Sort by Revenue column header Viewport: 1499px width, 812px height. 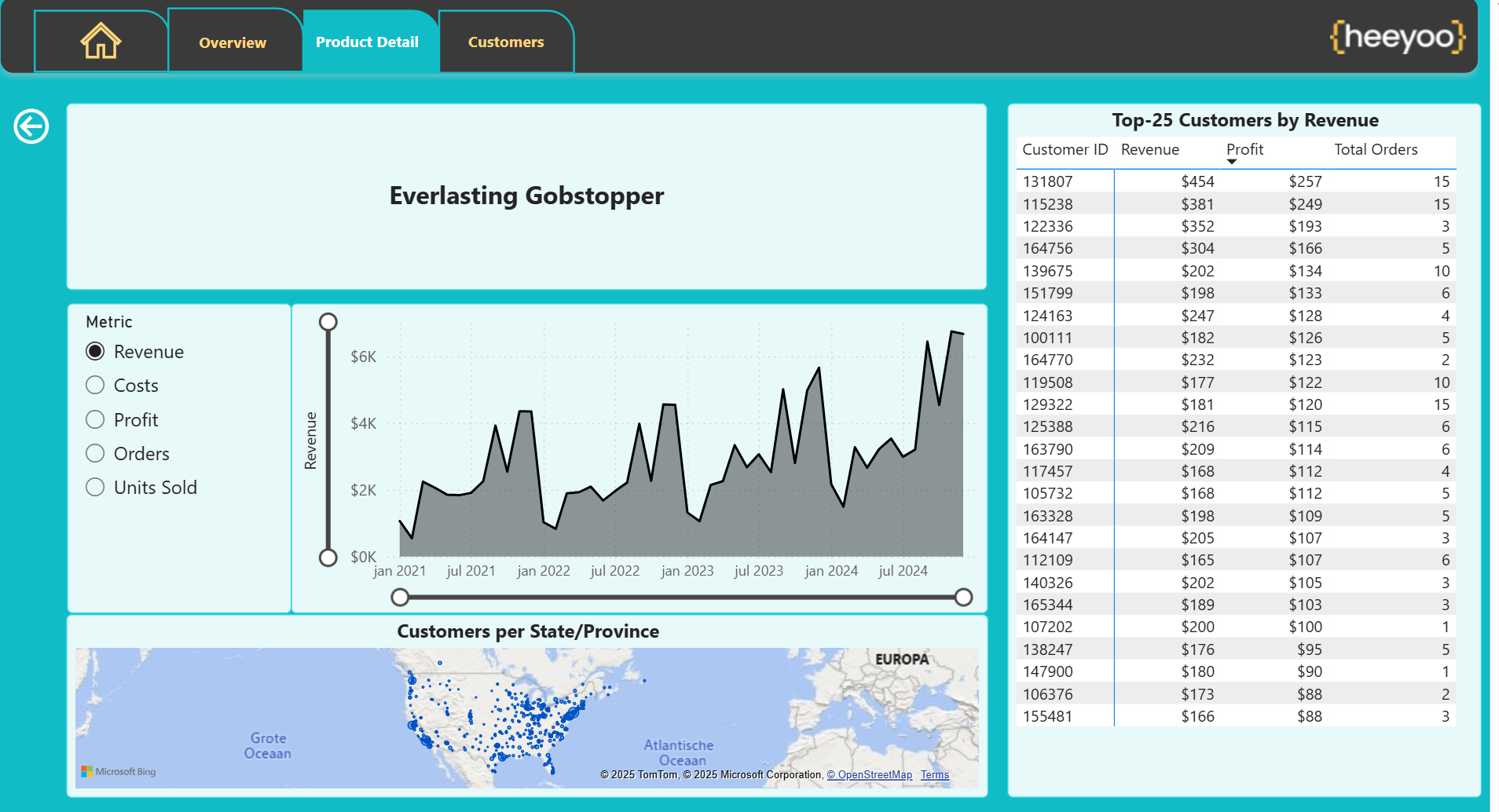point(1150,149)
